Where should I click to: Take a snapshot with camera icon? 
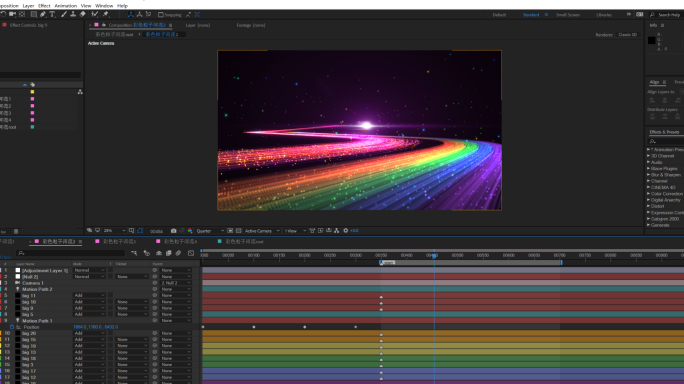click(x=174, y=230)
